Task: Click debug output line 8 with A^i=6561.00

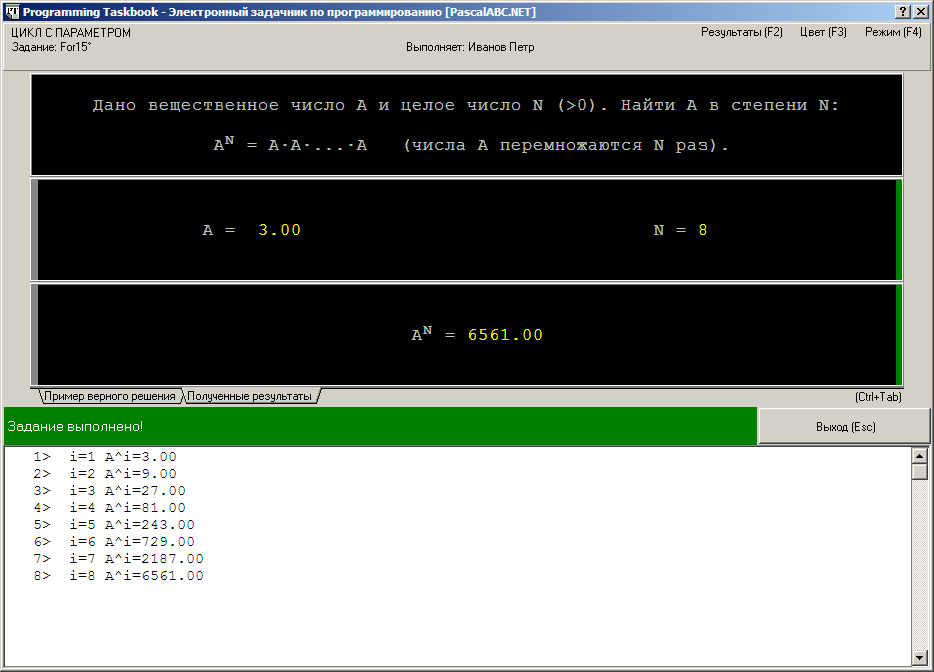Action: point(119,575)
